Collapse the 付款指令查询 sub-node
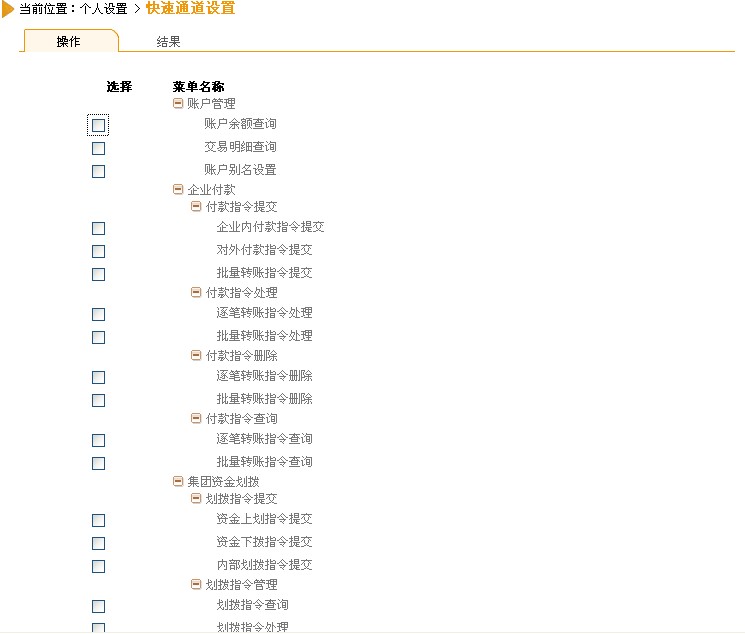 tap(196, 418)
